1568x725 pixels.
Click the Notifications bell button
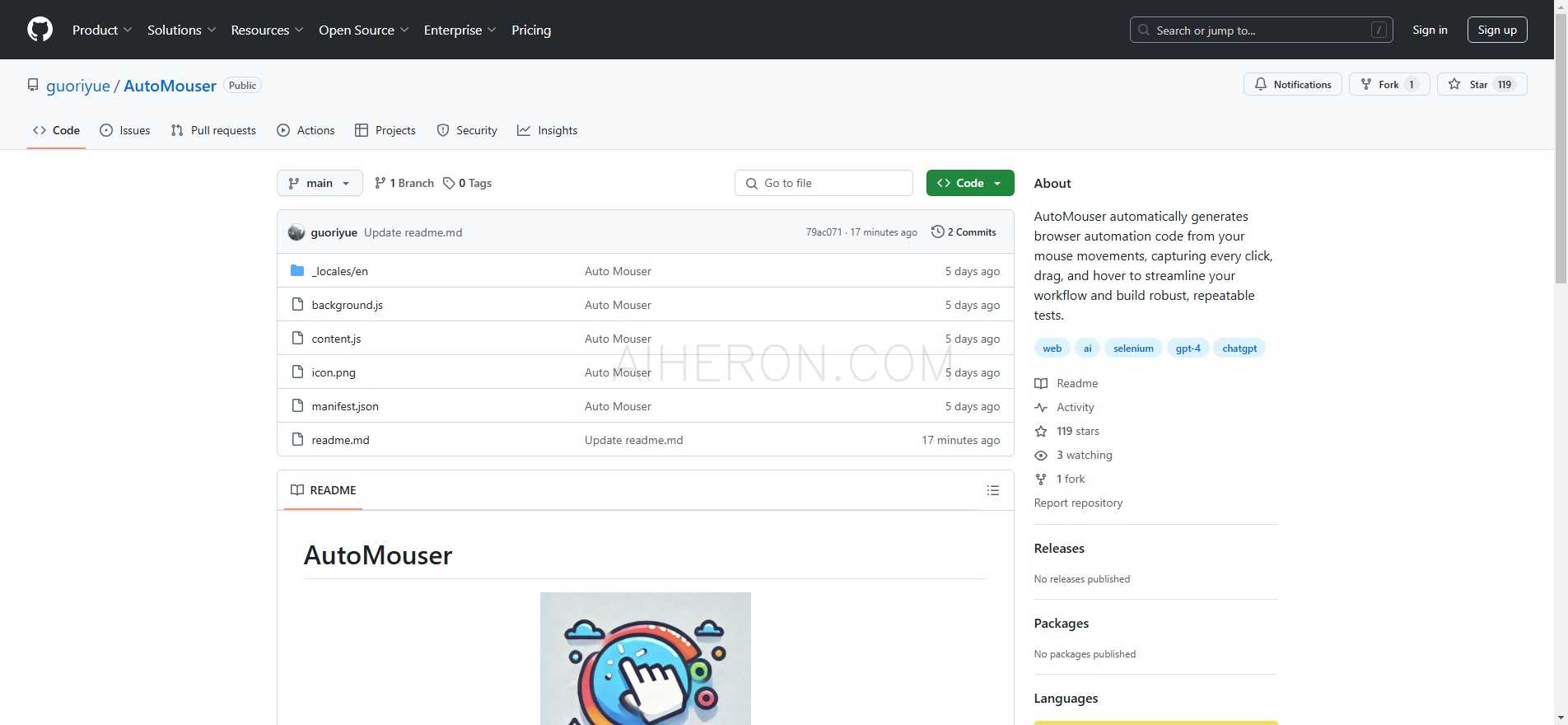point(1292,84)
